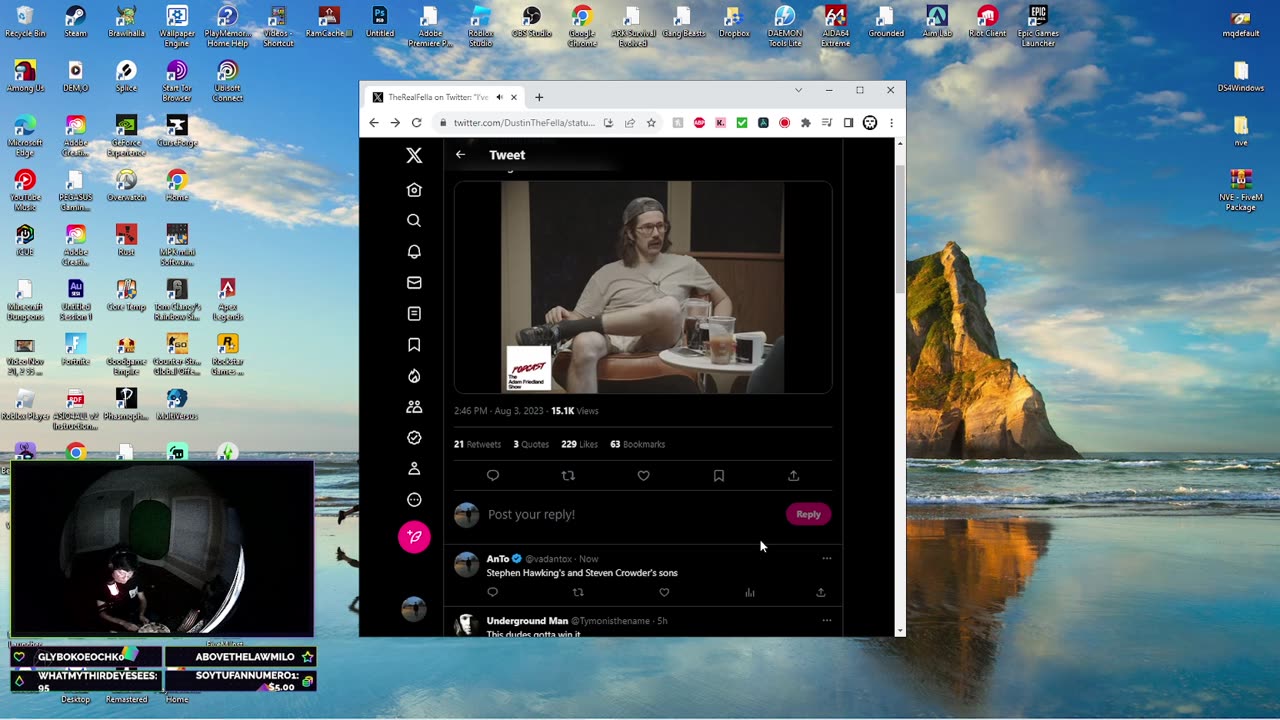This screenshot has height=720, width=1280.
Task: Like the main tweet with heart icon
Action: pyautogui.click(x=644, y=476)
